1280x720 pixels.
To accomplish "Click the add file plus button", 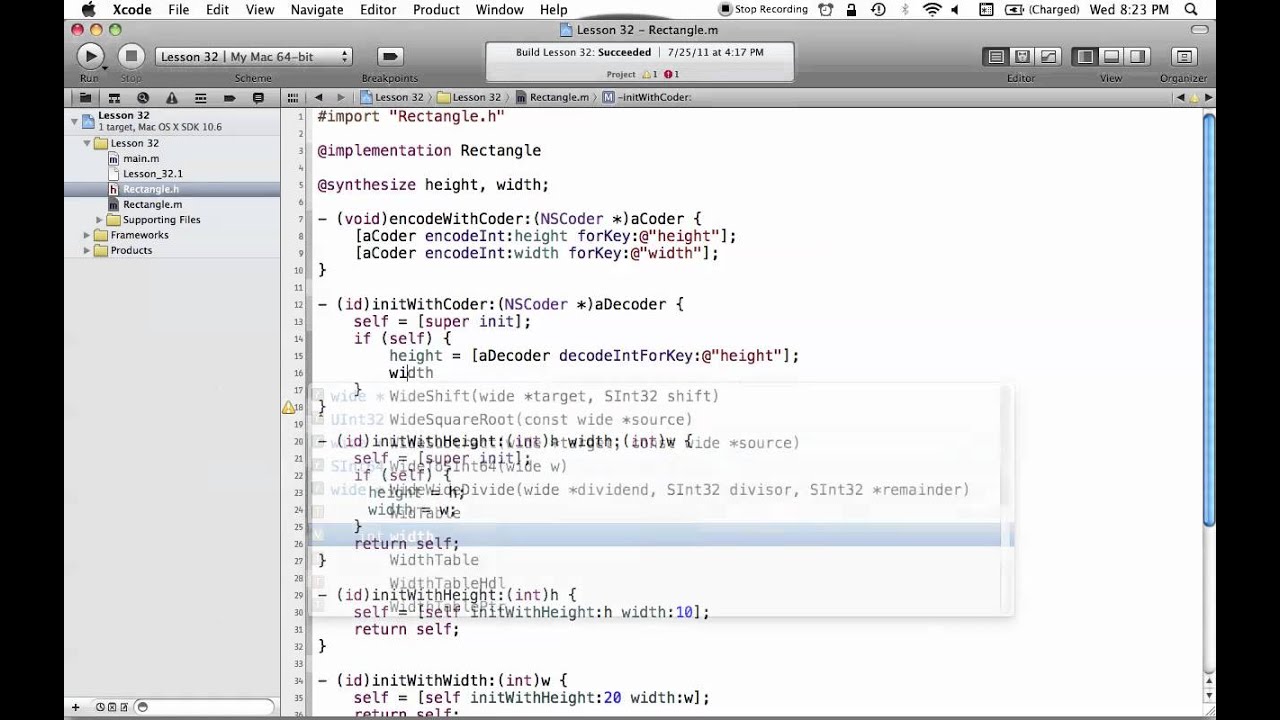I will pos(75,707).
